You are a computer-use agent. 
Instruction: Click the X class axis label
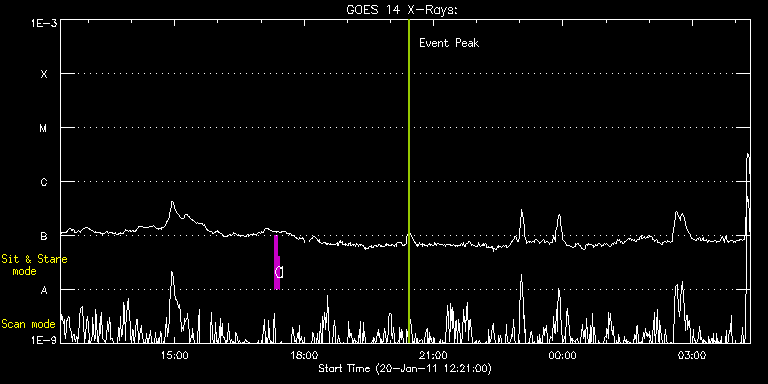tap(44, 74)
